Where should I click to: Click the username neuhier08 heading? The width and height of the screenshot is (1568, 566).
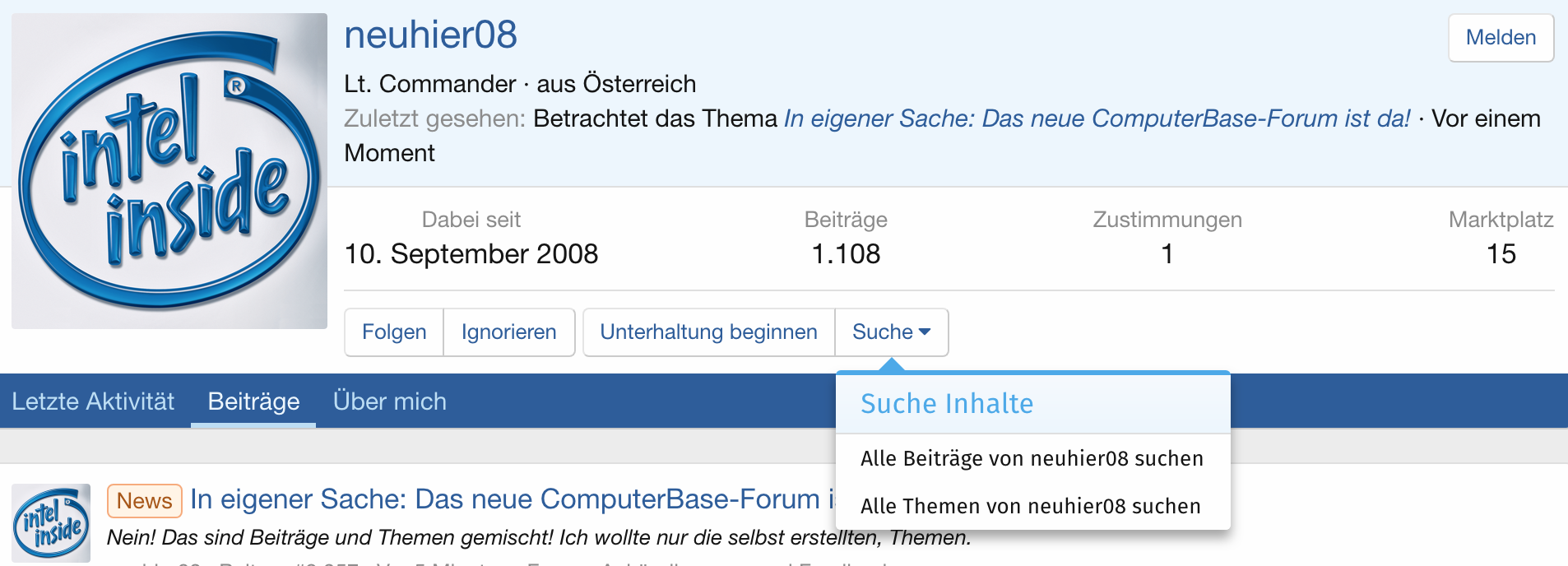[430, 35]
